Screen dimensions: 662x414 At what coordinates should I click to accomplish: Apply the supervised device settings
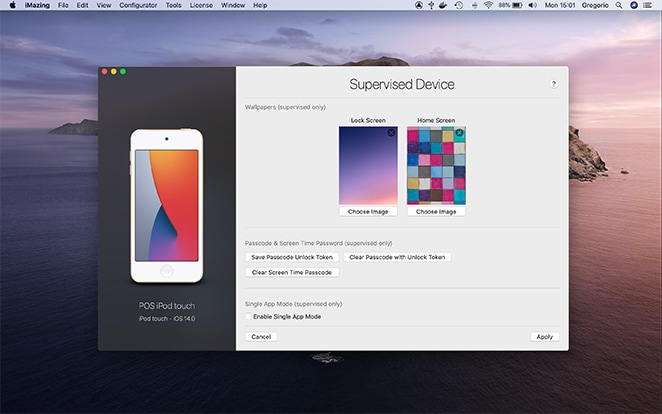(x=545, y=337)
